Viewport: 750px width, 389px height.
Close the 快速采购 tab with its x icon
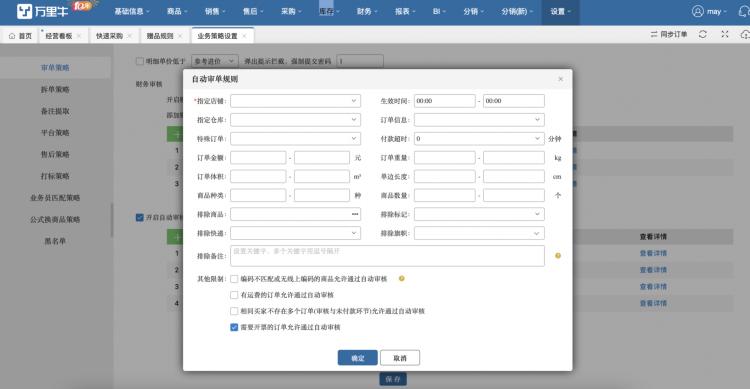(x=129, y=36)
